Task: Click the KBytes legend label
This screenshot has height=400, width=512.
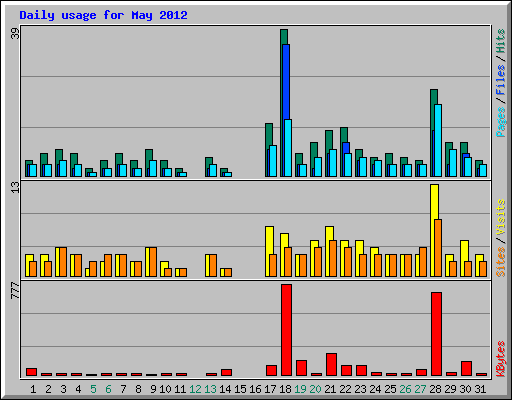Action: 500,359
